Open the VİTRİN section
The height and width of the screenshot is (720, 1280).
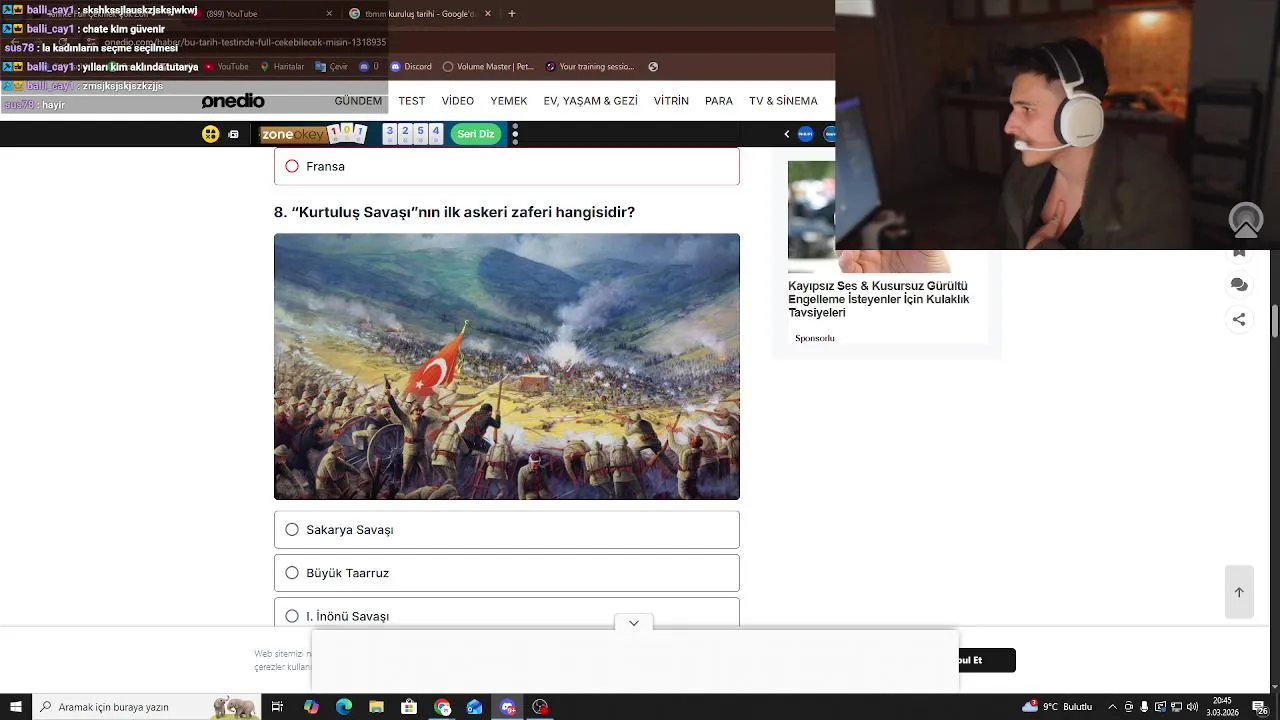click(x=671, y=101)
